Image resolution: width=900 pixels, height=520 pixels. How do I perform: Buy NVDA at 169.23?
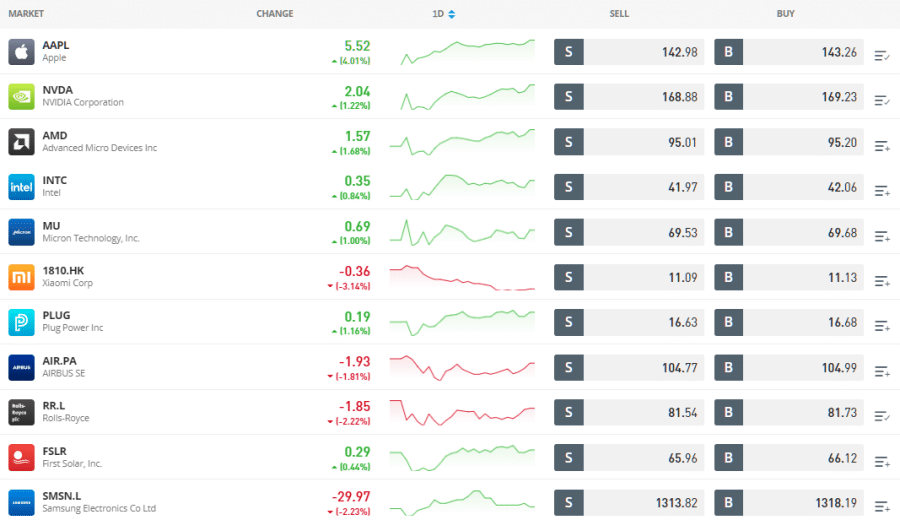click(789, 96)
